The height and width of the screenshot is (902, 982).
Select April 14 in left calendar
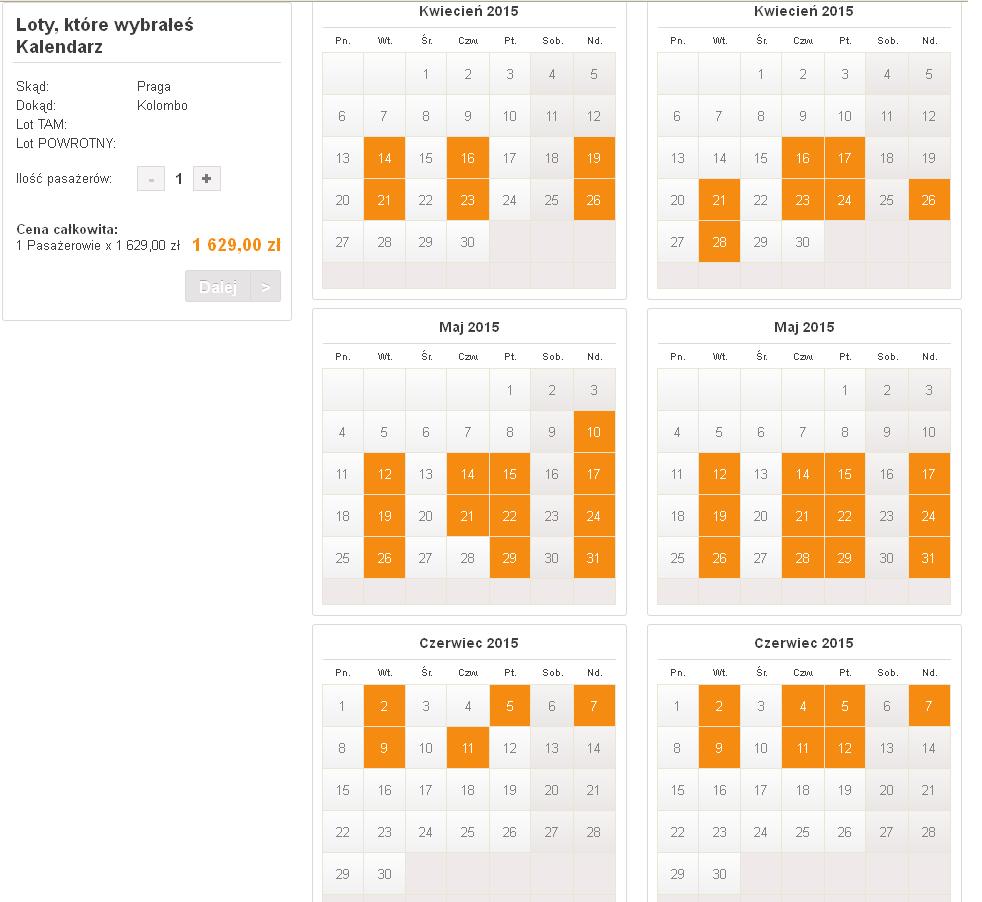point(385,158)
